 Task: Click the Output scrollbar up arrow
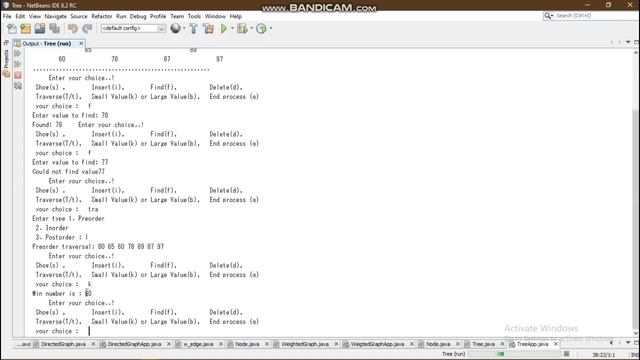(636, 53)
